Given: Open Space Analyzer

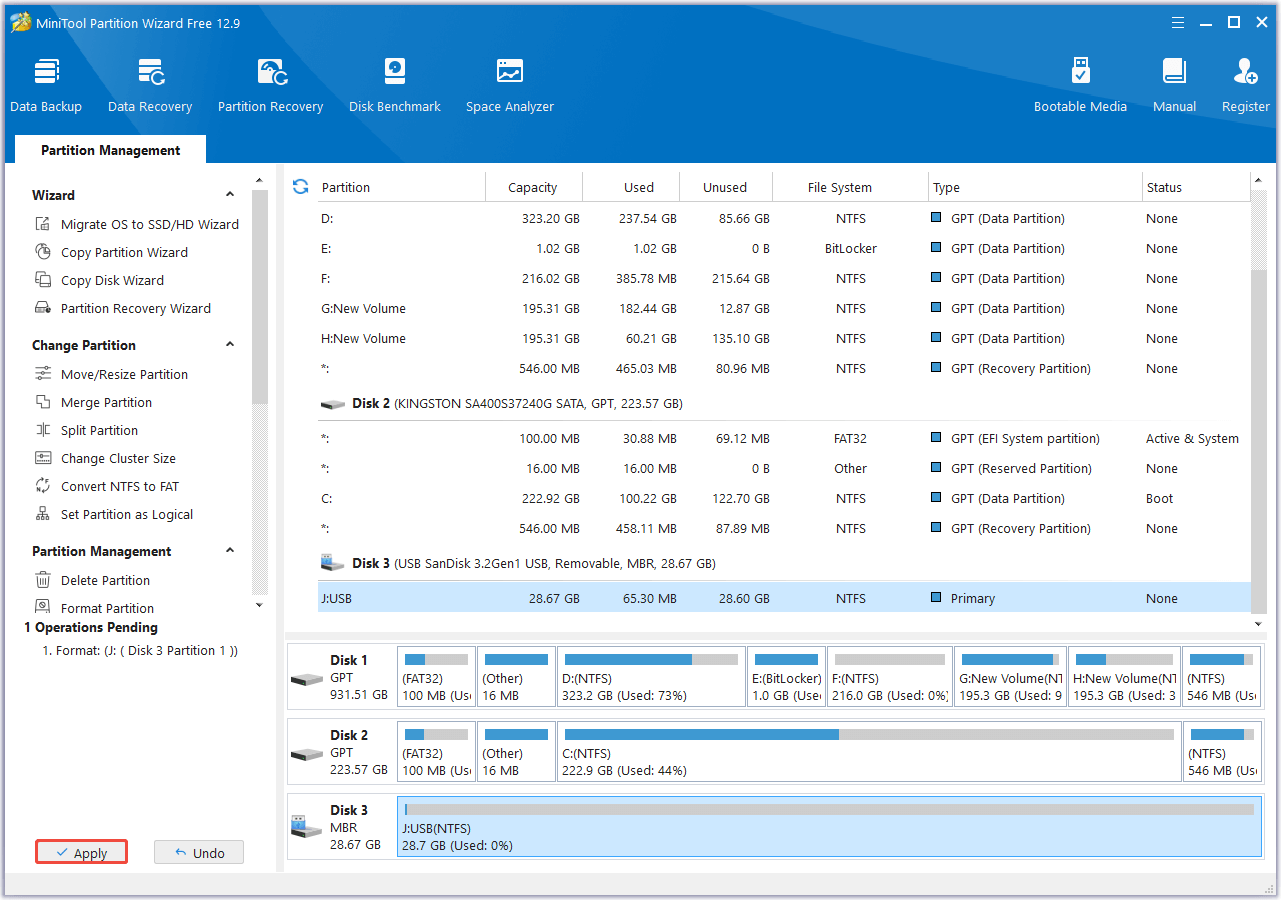Looking at the screenshot, I should point(509,83).
